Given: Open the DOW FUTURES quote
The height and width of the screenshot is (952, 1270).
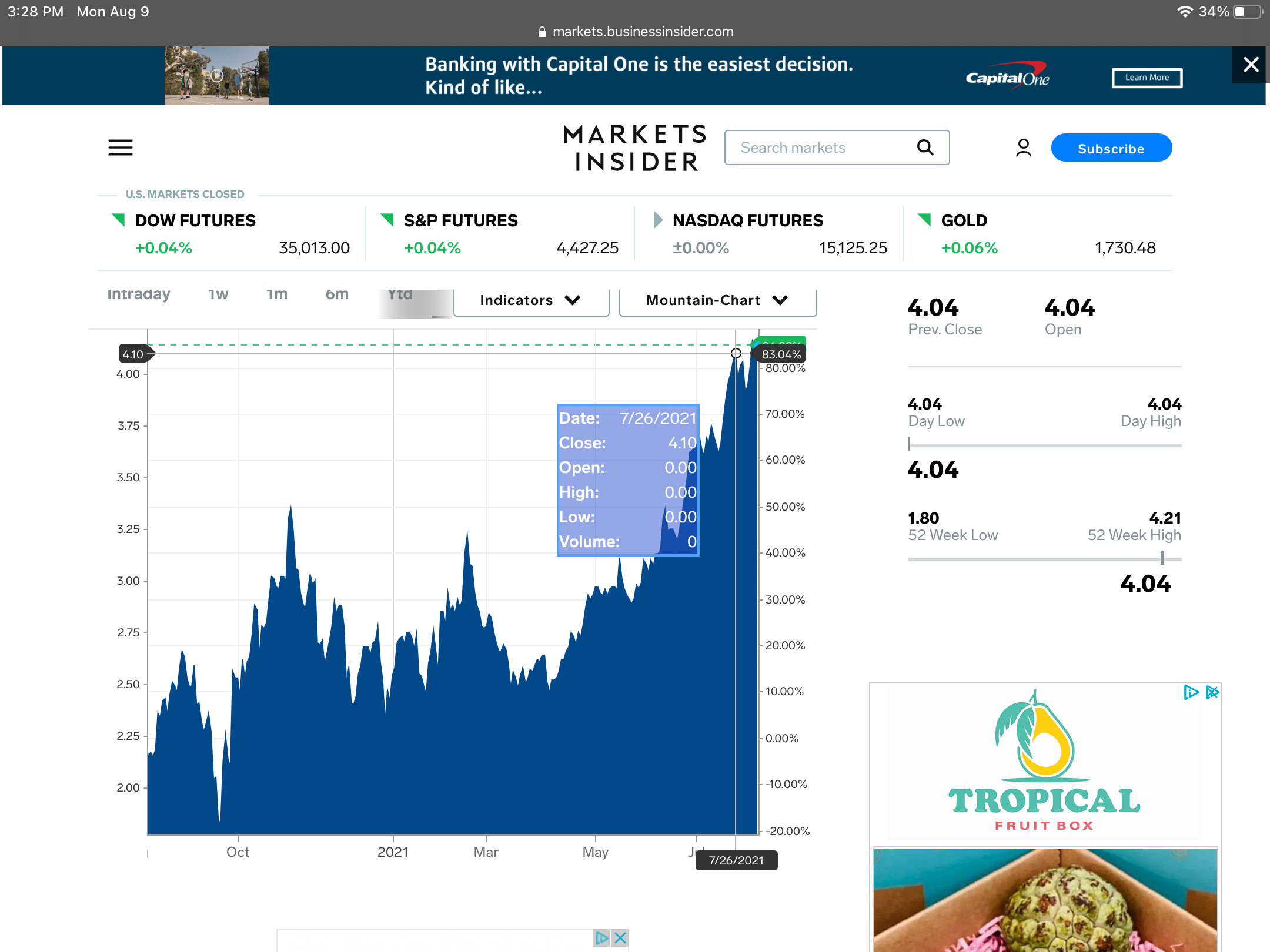Looking at the screenshot, I should pos(195,221).
